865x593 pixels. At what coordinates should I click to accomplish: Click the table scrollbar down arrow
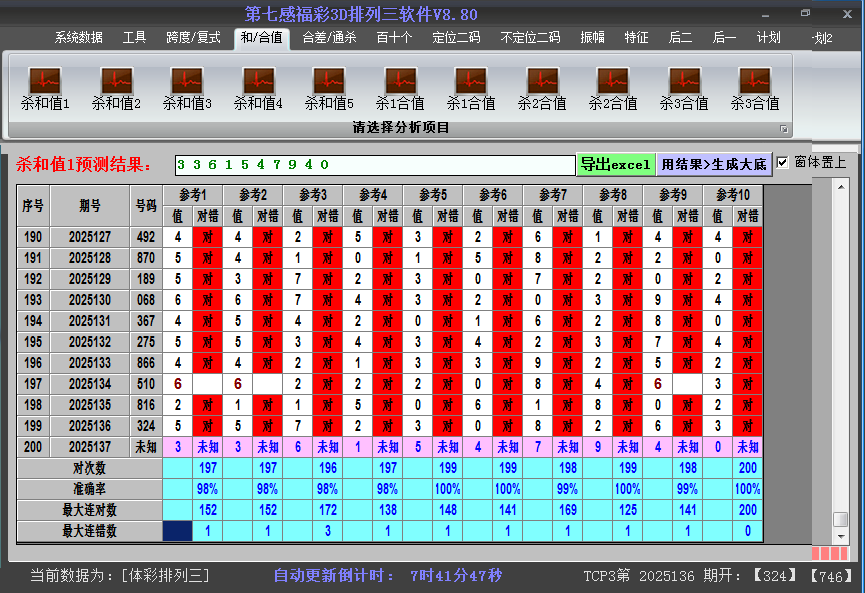pyautogui.click(x=841, y=536)
